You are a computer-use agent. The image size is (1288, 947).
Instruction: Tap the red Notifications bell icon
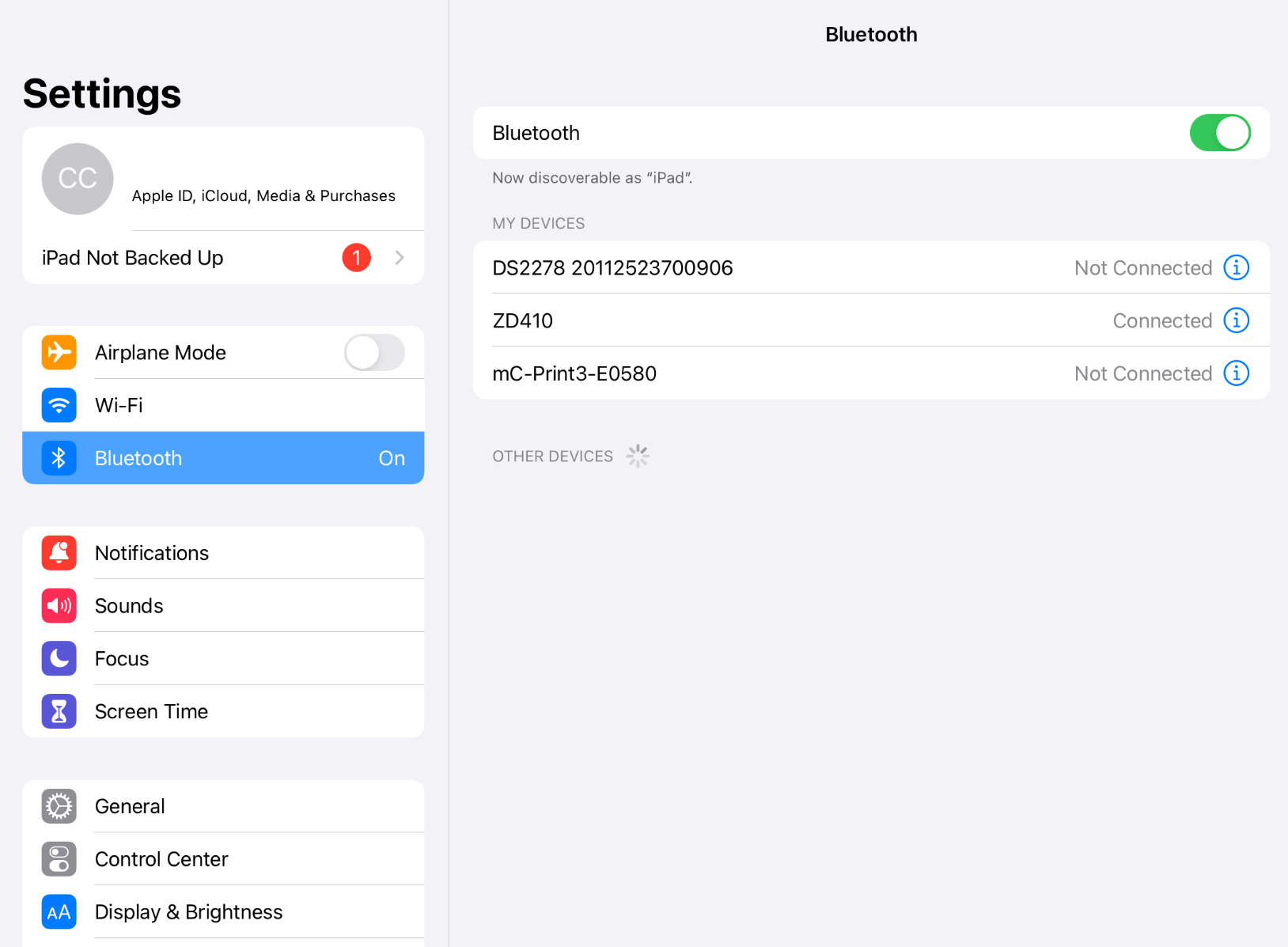click(59, 553)
